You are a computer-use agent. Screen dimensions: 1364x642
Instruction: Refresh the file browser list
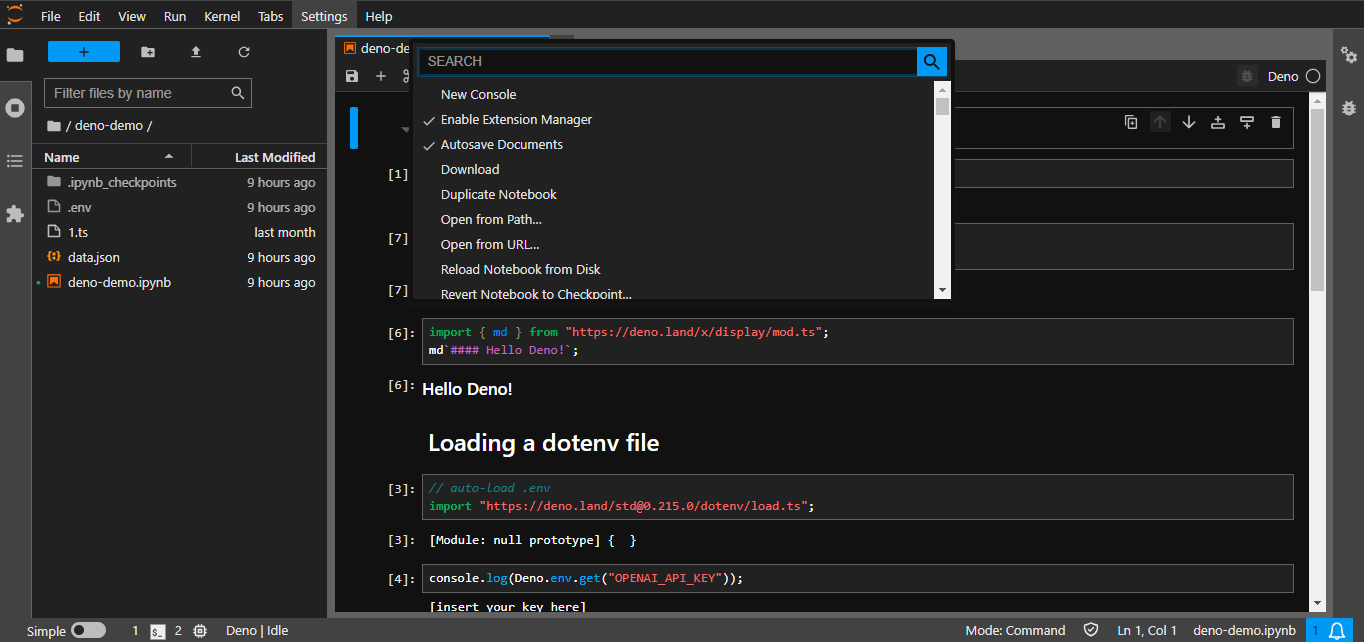(x=244, y=52)
